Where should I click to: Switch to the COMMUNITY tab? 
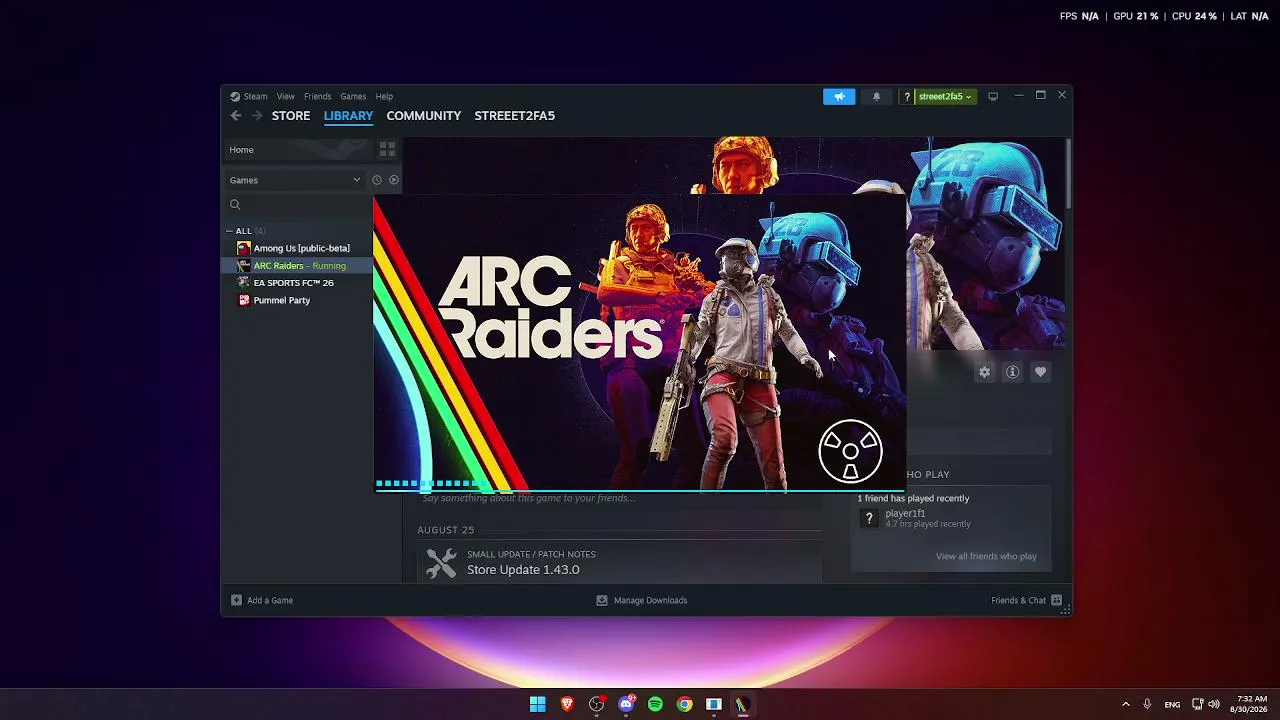(424, 116)
